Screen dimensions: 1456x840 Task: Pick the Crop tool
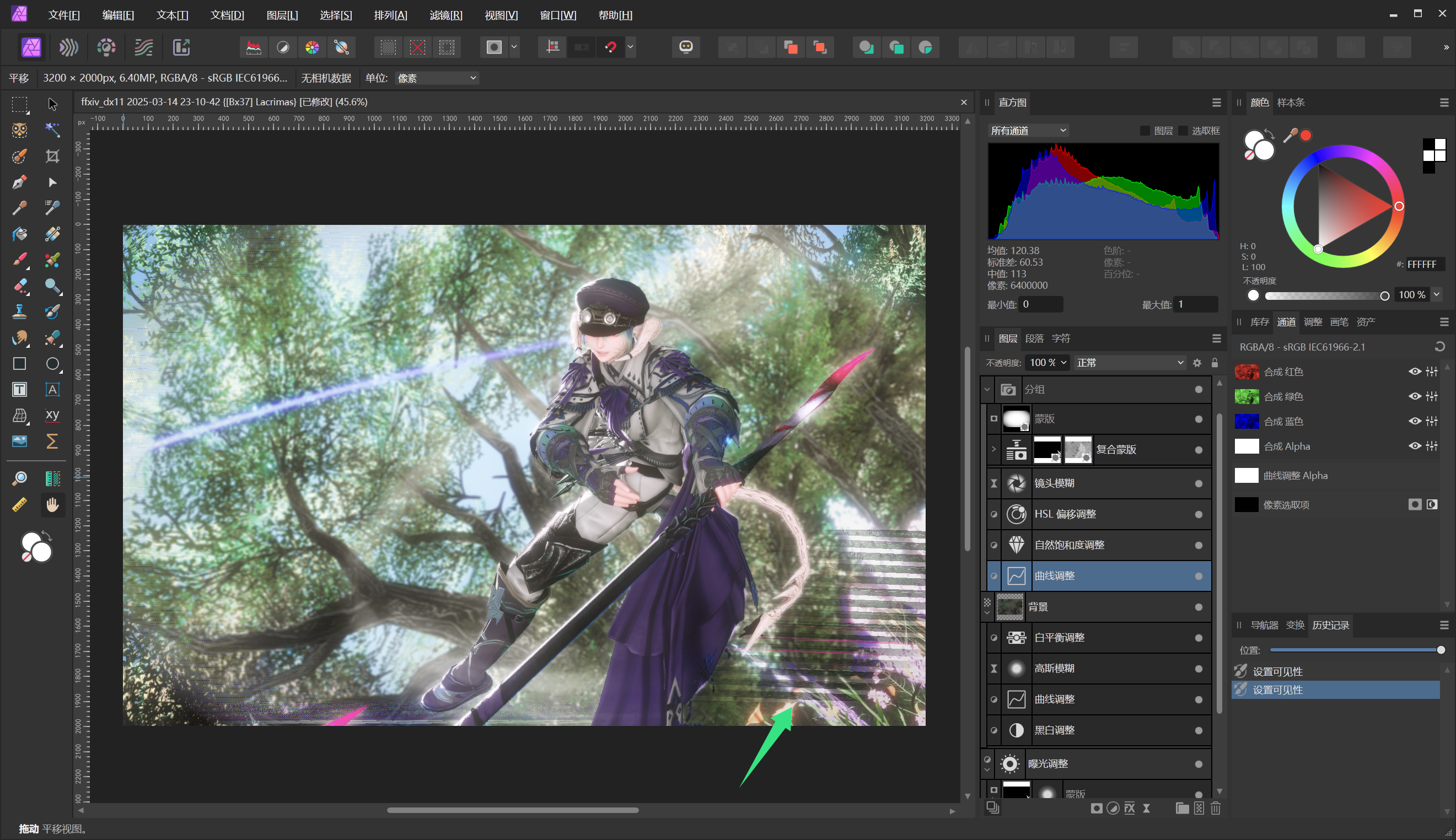click(52, 157)
